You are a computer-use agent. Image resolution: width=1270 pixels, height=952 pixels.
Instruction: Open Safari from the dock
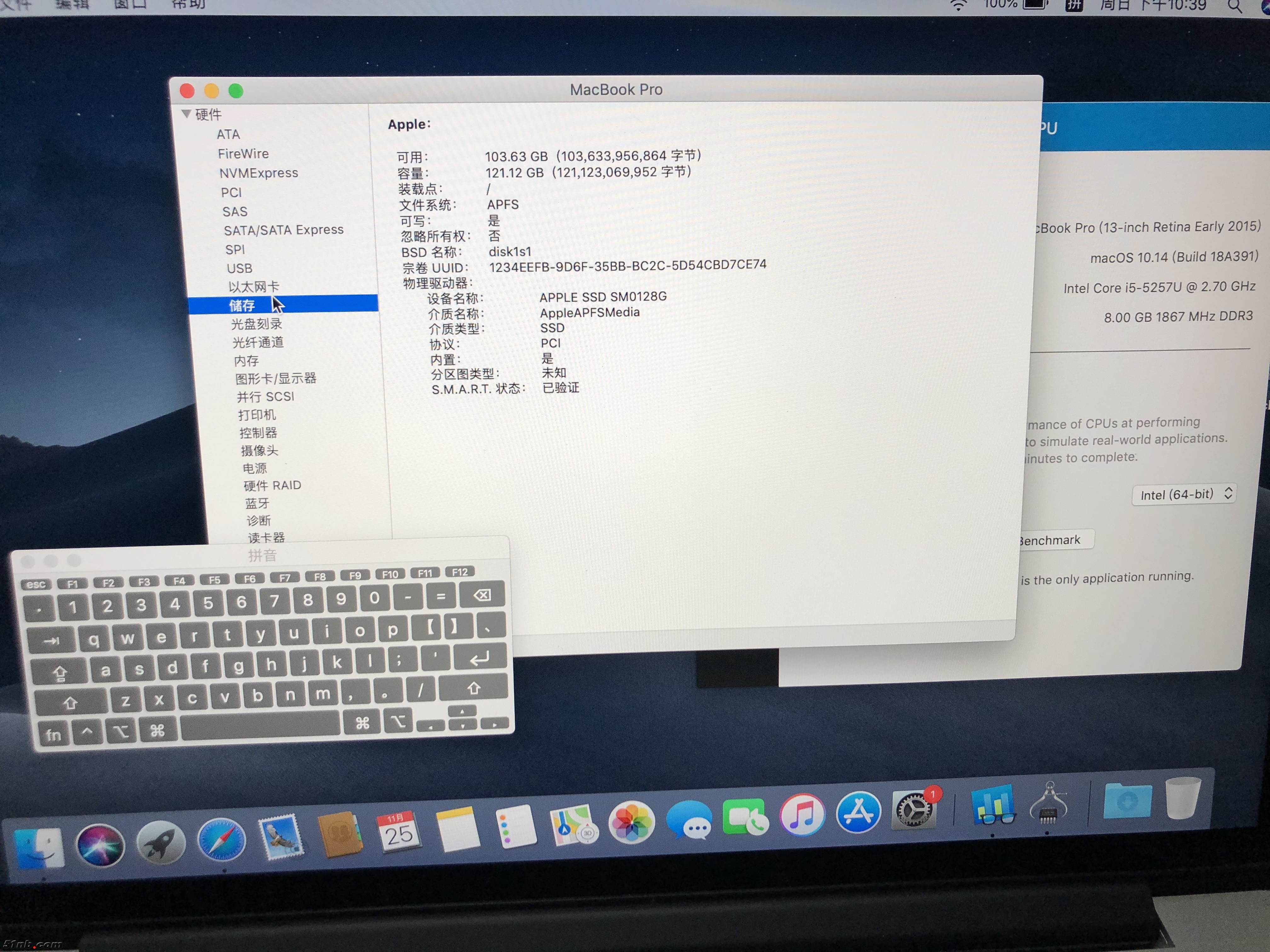(x=221, y=839)
